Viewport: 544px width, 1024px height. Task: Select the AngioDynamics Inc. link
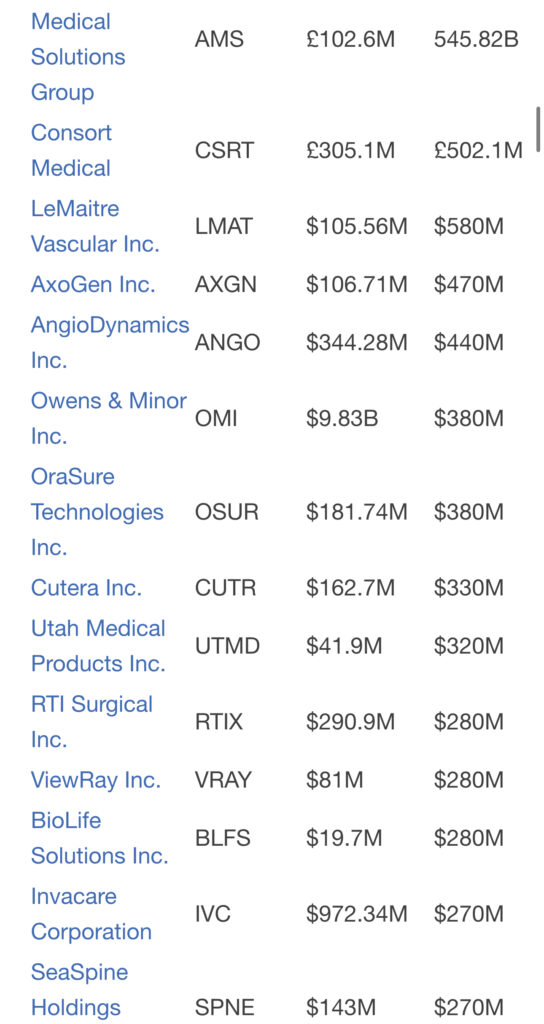coord(110,342)
